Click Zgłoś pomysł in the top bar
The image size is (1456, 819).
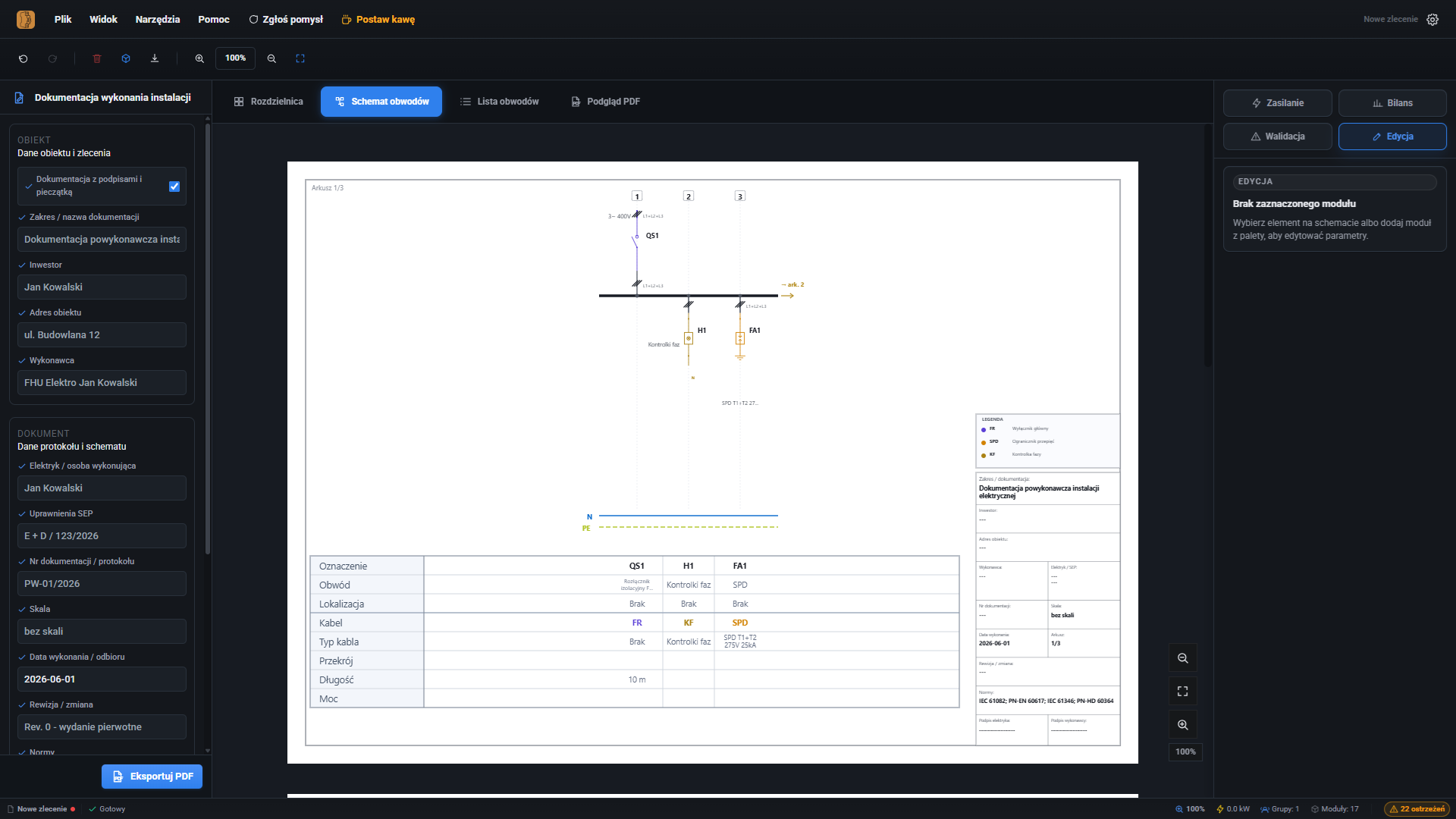coord(286,20)
